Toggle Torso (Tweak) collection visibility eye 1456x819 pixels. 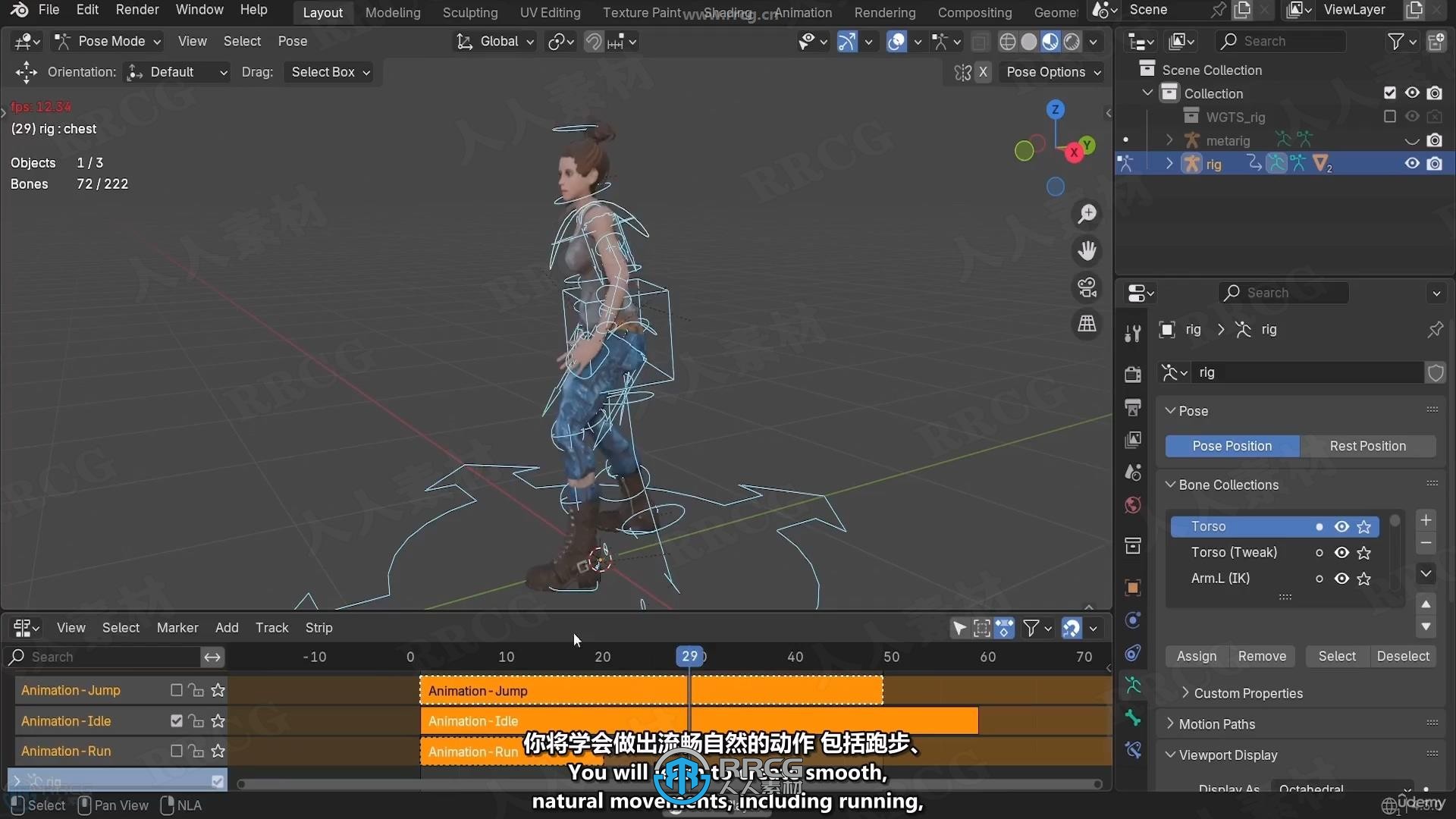pos(1341,553)
